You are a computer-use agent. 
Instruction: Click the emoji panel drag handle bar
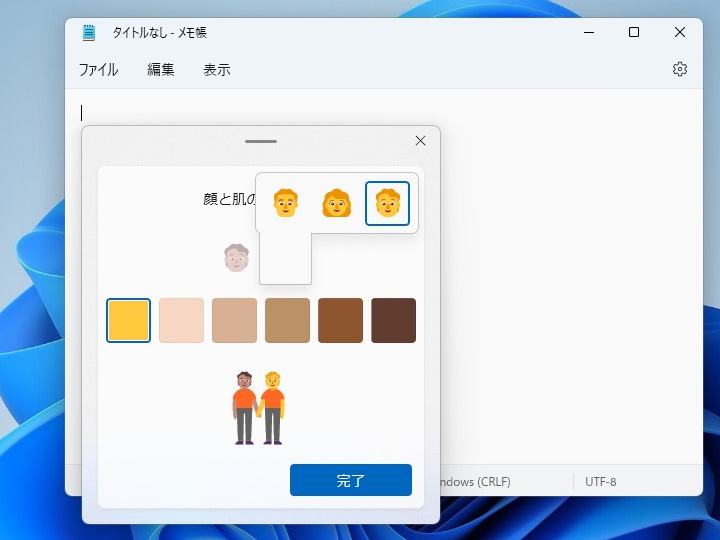(261, 141)
